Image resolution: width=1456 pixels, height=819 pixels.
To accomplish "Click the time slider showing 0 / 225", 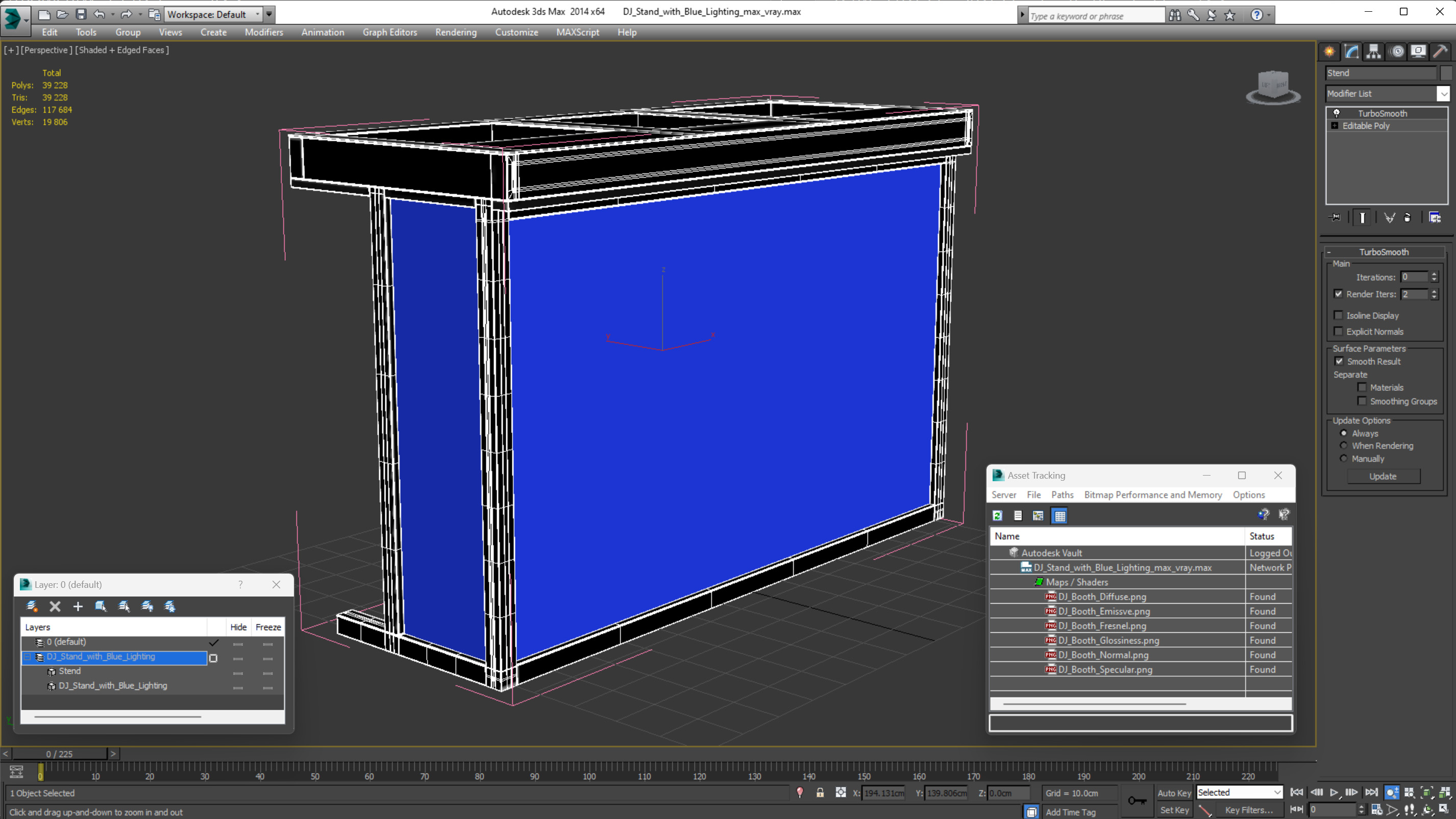I will tap(59, 754).
